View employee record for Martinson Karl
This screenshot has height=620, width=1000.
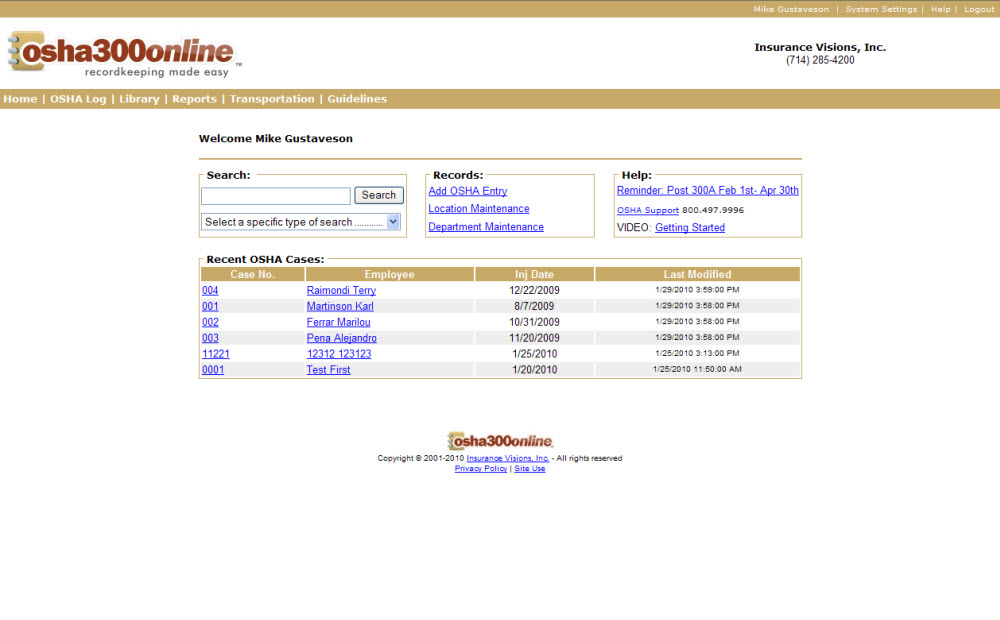(340, 306)
